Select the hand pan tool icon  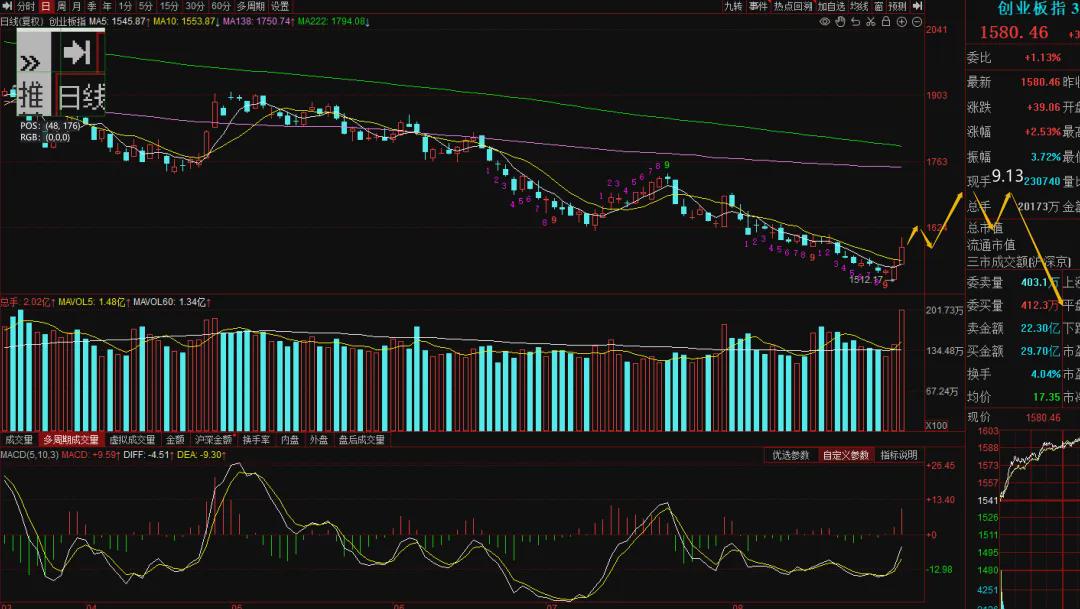[840, 22]
